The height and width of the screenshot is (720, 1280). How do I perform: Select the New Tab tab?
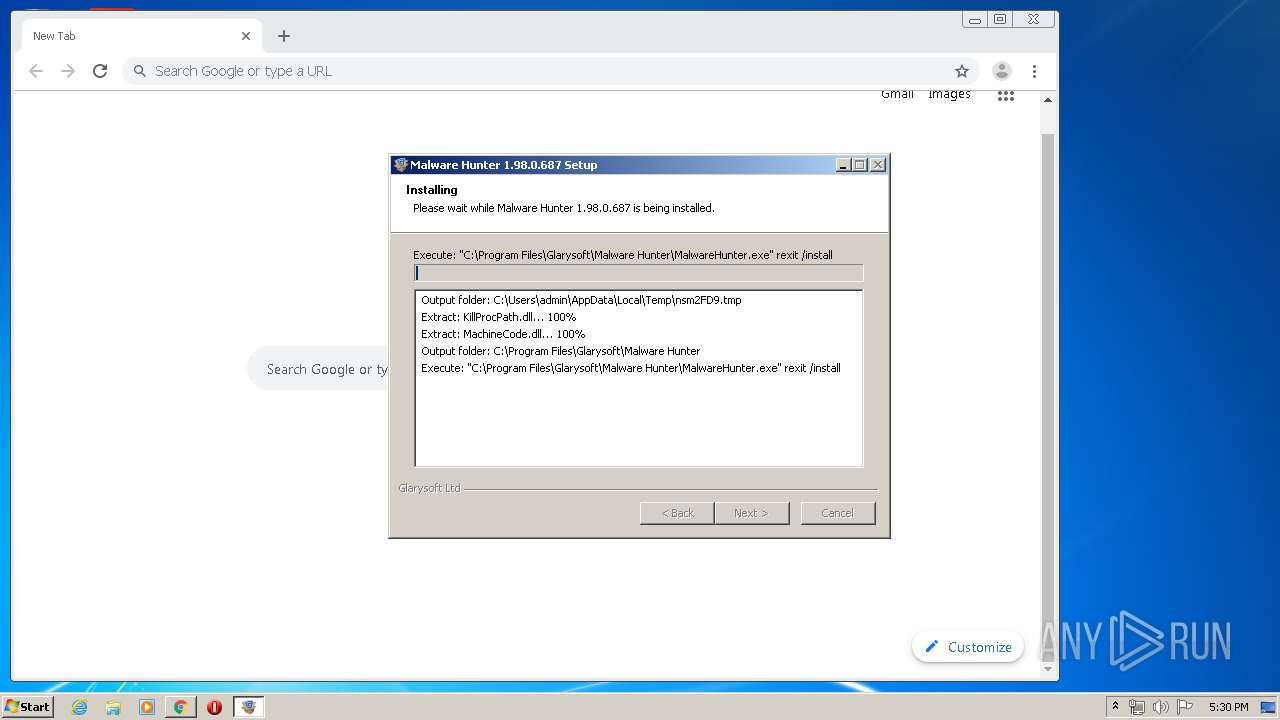pyautogui.click(x=140, y=36)
